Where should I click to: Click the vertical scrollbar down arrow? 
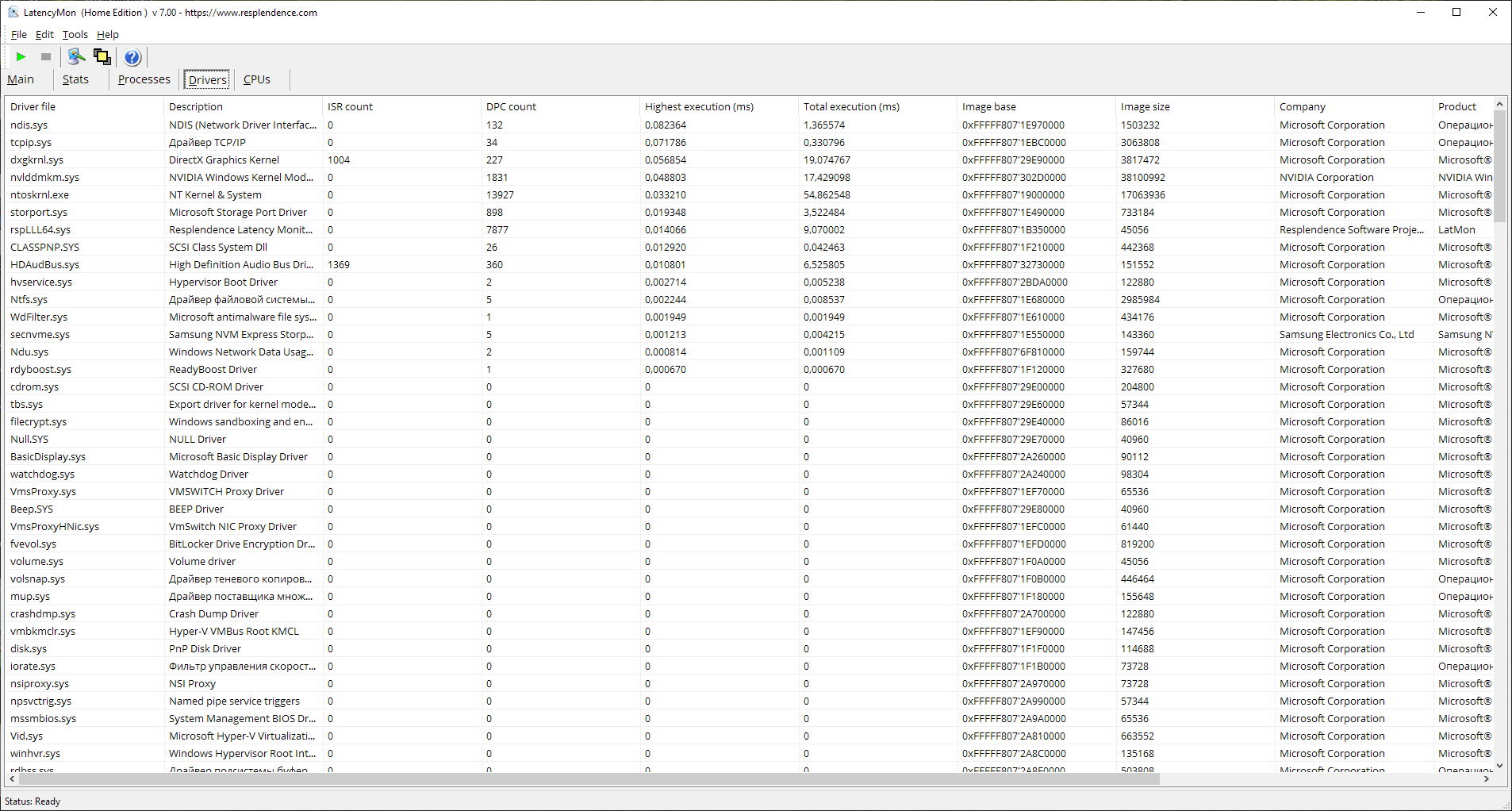(x=1499, y=766)
